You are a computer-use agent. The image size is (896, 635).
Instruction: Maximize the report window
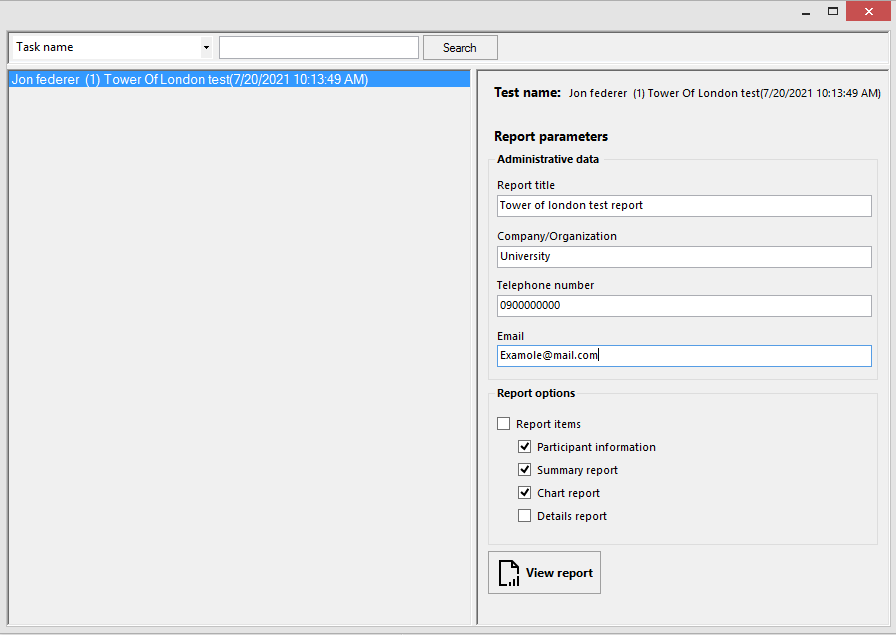pyautogui.click(x=833, y=11)
